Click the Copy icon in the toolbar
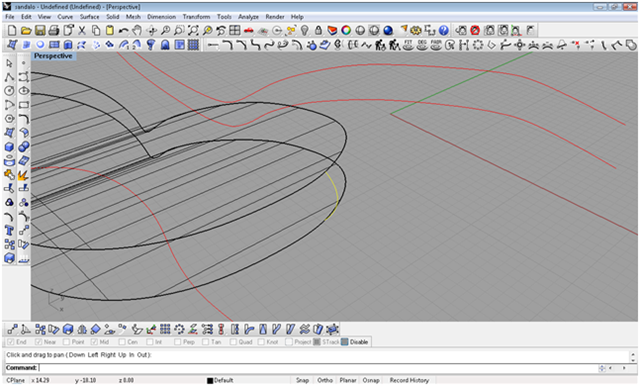Viewport: 640px width, 386px height. pos(96,30)
